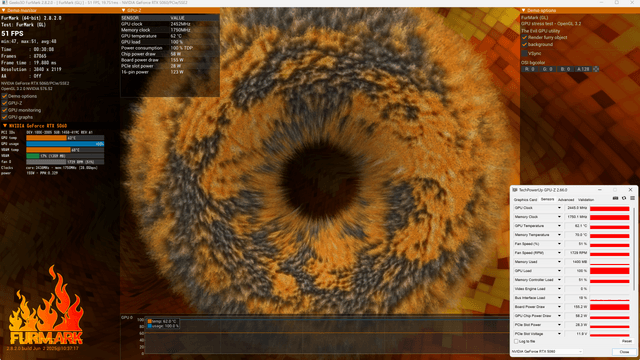Open the GPU Load sensor dropdown
Viewport: 640px width, 360px height.
pyautogui.click(x=559, y=271)
